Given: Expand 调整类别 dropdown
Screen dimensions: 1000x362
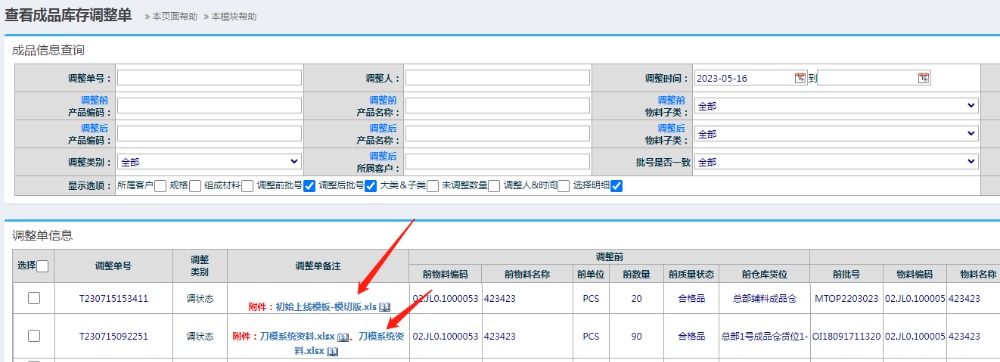Looking at the screenshot, I should click(209, 162).
